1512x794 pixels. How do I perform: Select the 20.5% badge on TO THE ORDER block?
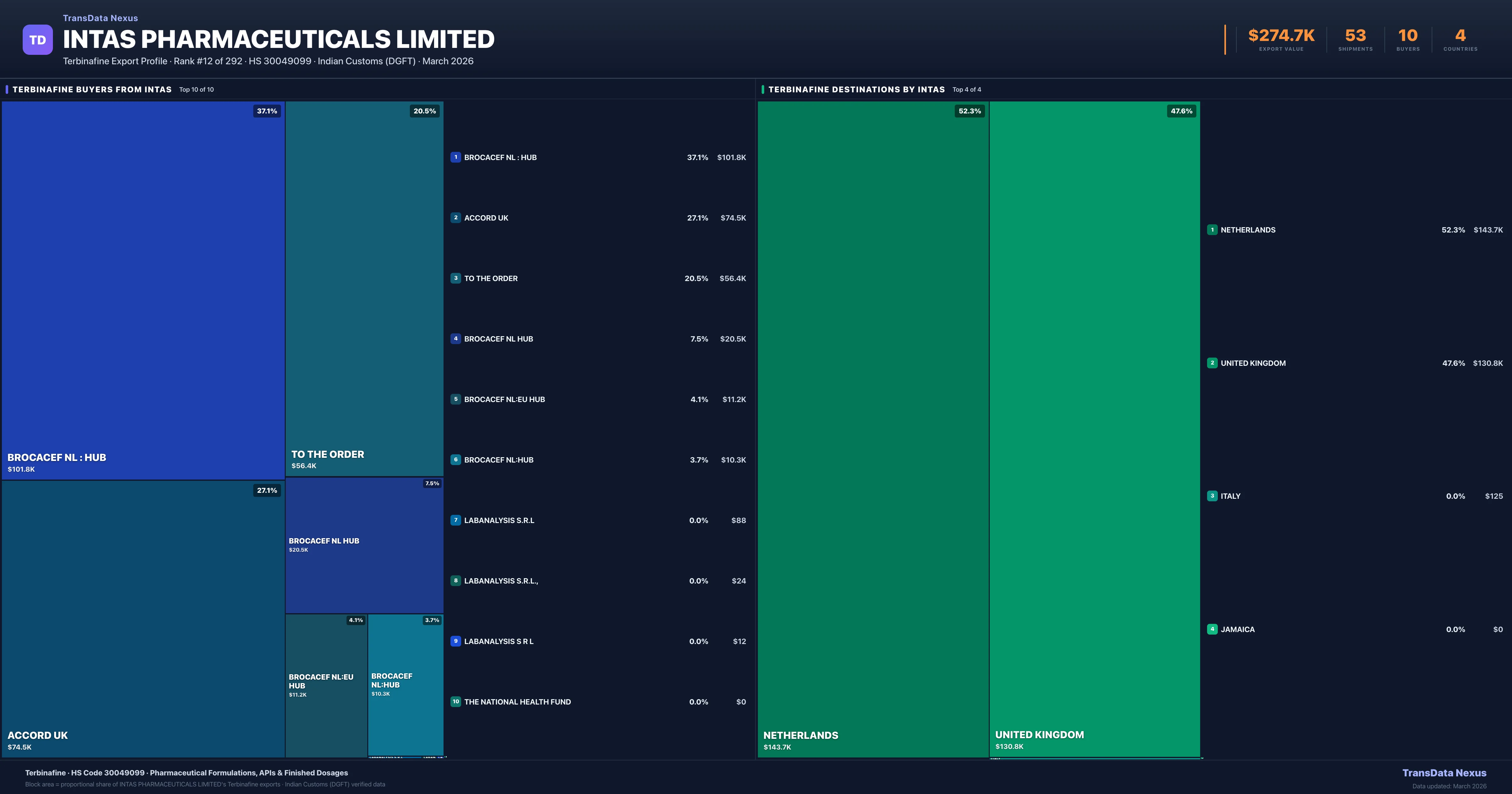pyautogui.click(x=424, y=111)
